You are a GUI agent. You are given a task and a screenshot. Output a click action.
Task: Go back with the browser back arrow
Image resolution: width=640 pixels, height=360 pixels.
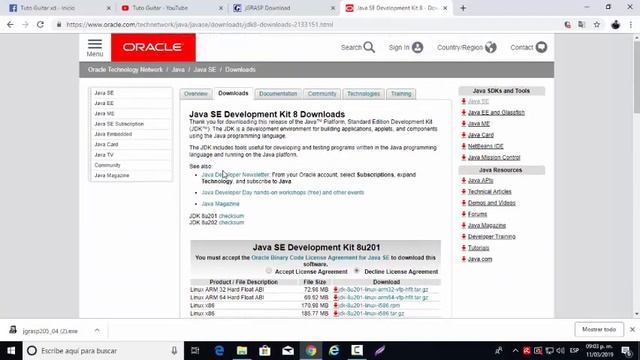pyautogui.click(x=10, y=24)
